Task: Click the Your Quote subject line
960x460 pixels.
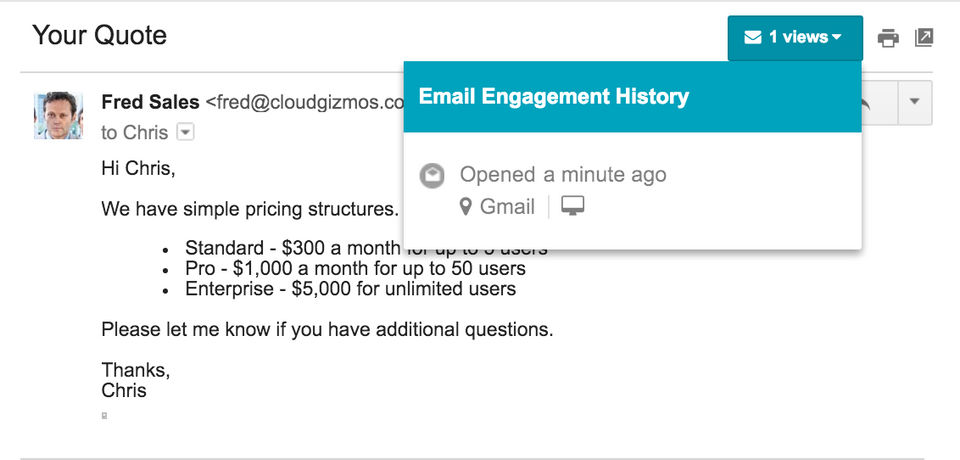Action: [99, 37]
